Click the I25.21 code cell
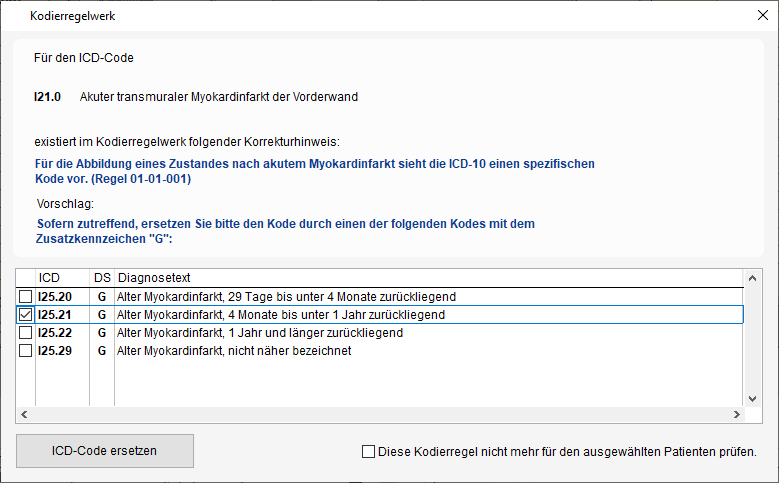The height and width of the screenshot is (483, 779). [x=55, y=315]
